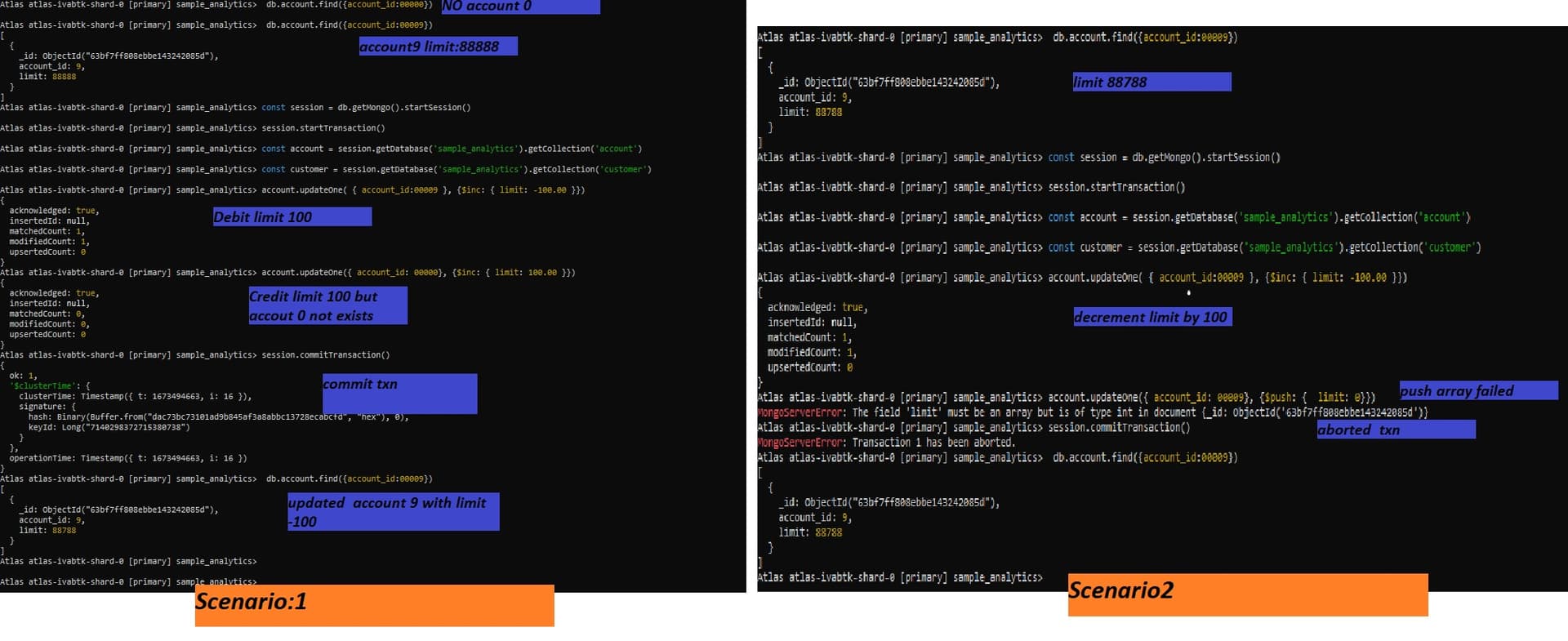This screenshot has height=641, width=1568.
Task: Click the $push updateOne command in right terminal
Action: click(x=1211, y=398)
